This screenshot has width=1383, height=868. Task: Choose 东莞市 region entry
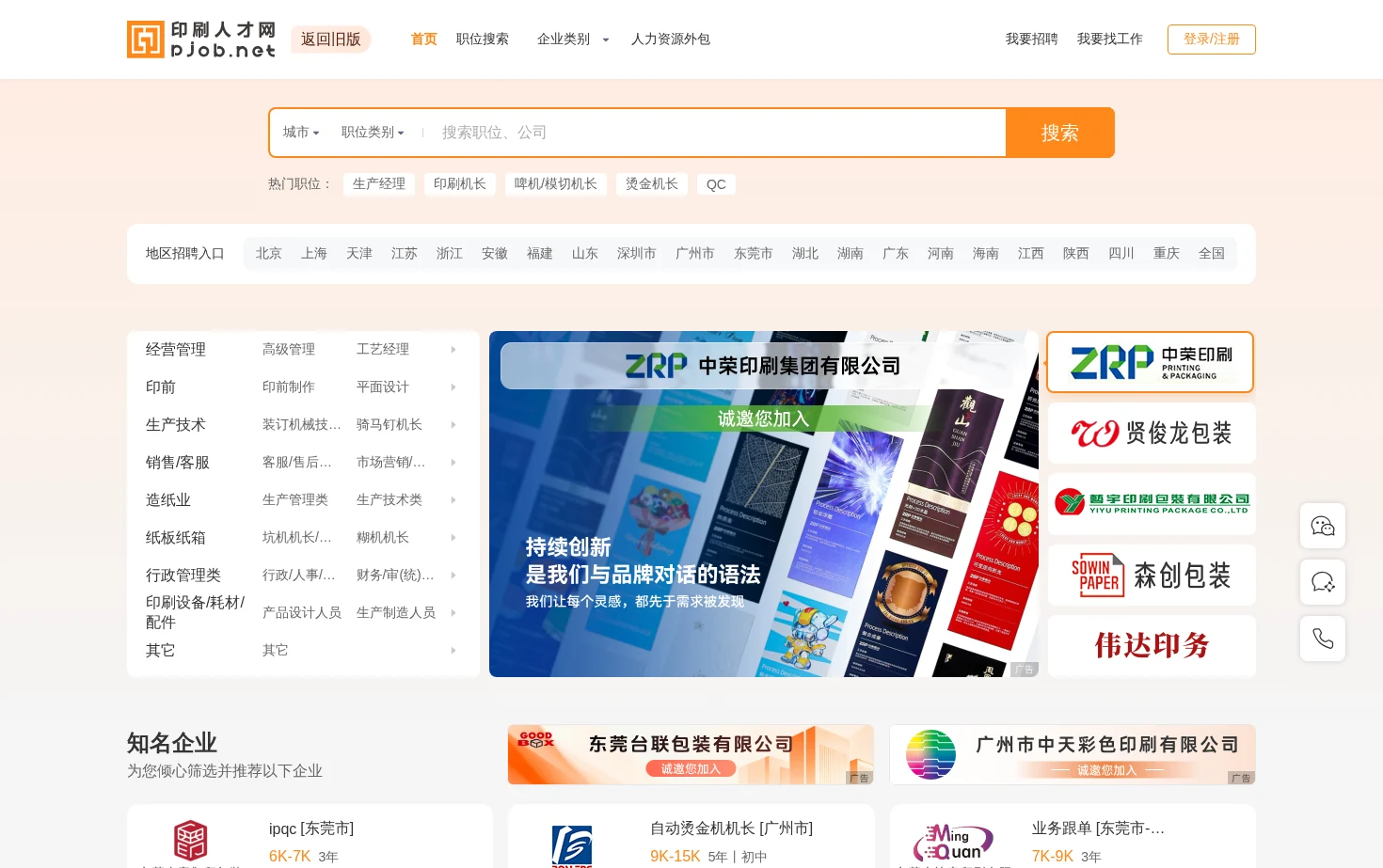point(754,254)
